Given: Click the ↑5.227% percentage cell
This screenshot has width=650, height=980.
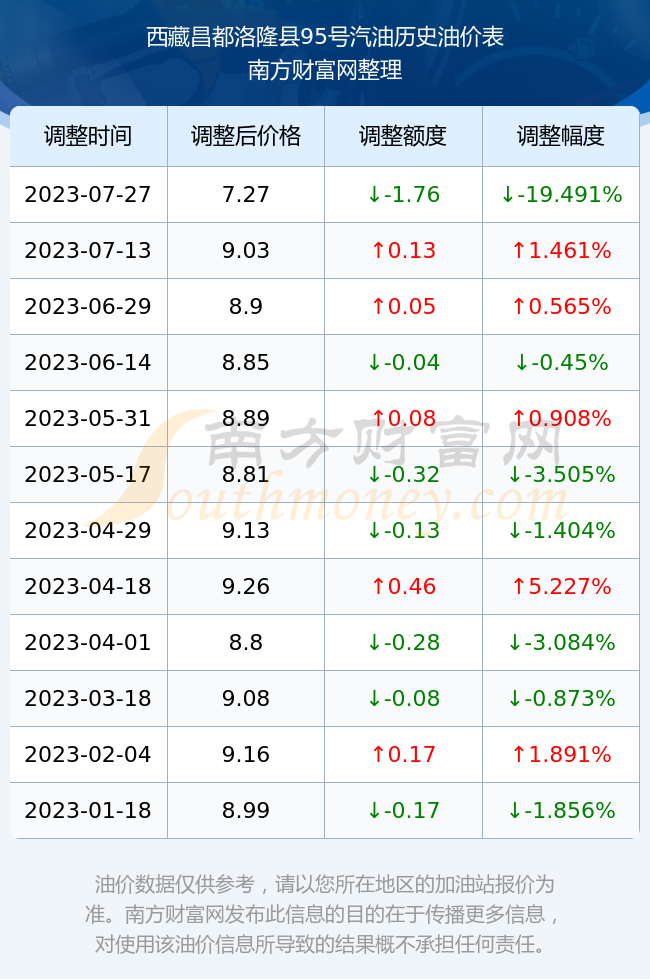Looking at the screenshot, I should (561, 586).
